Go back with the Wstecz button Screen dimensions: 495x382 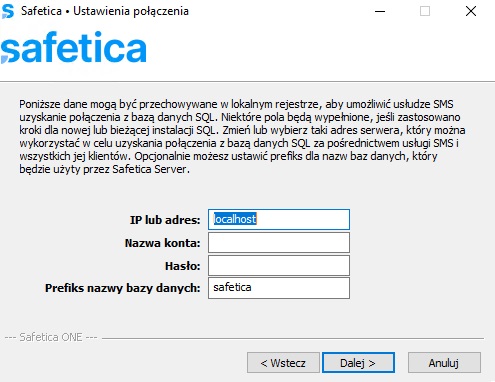tap(283, 363)
